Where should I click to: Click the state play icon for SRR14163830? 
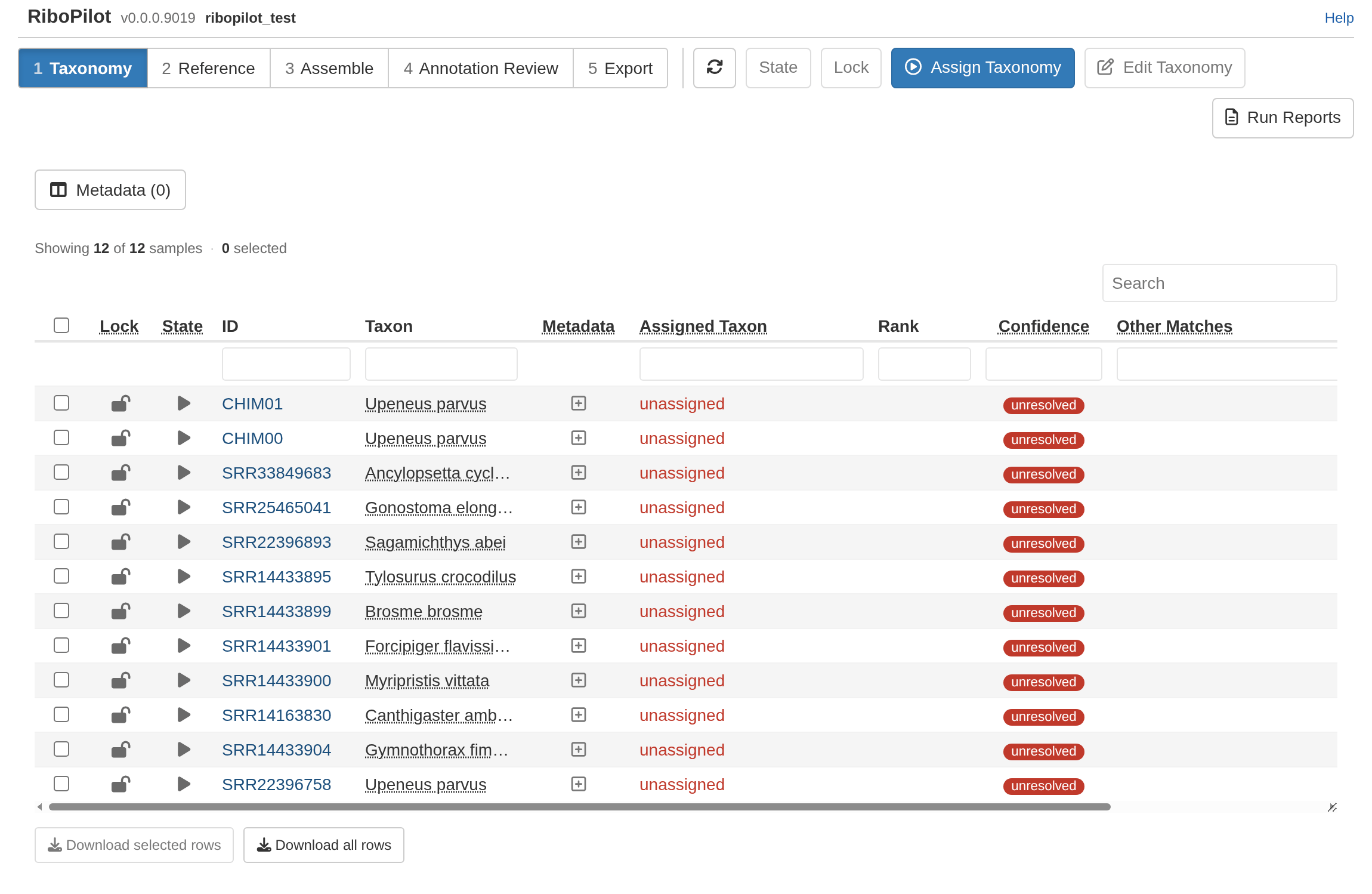(184, 716)
